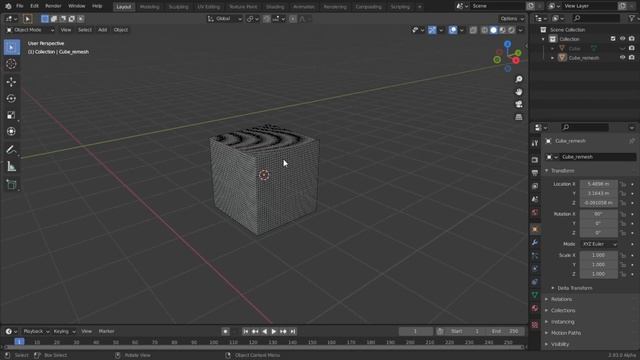Switch perspective/orthographic grid icon
This screenshot has height=360, width=640.
coord(519,117)
